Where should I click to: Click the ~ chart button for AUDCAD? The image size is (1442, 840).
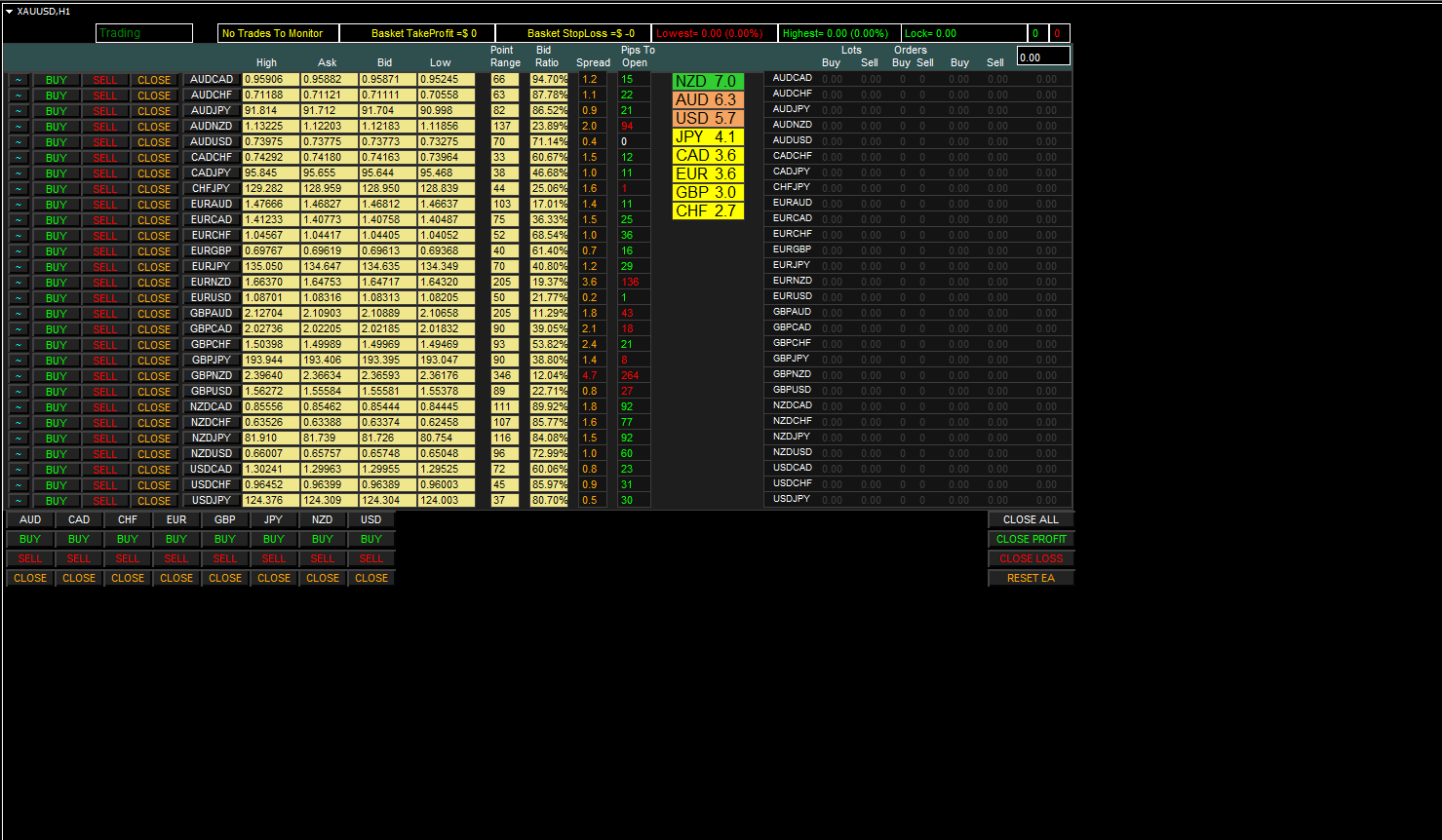point(19,80)
